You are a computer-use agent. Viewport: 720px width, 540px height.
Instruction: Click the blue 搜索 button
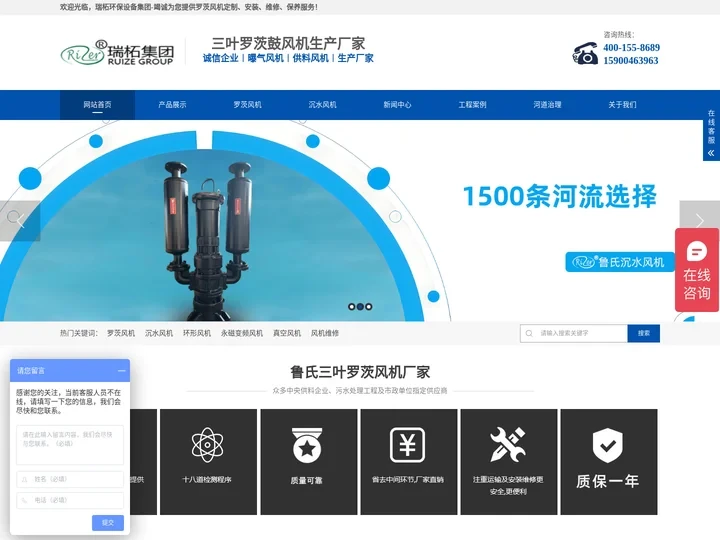point(644,333)
